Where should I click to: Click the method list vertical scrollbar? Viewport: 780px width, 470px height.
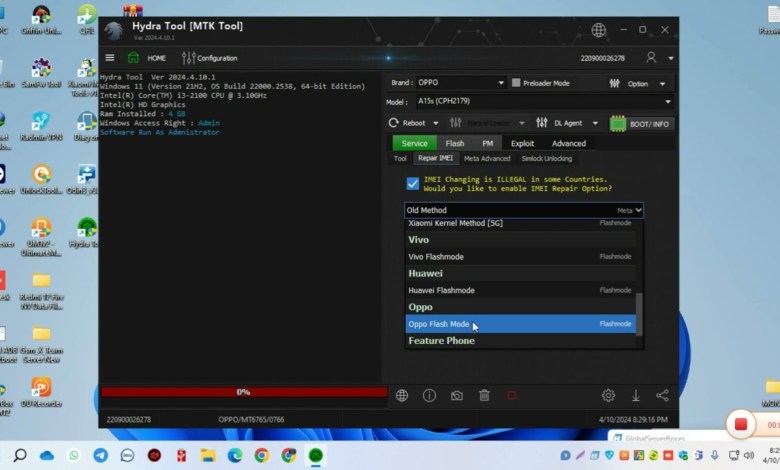(x=640, y=310)
